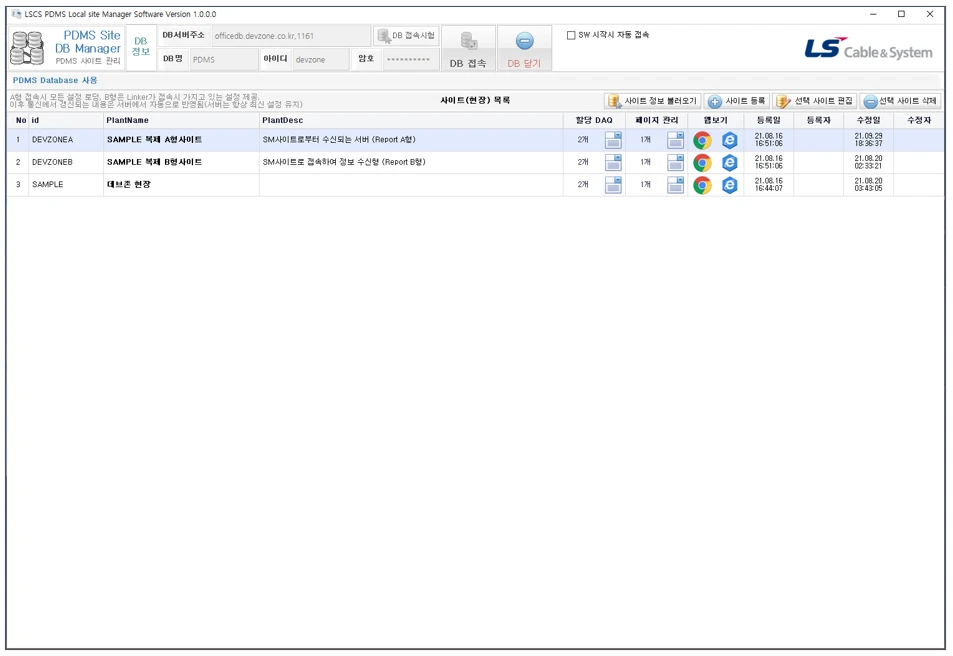The width and height of the screenshot is (953, 656).
Task: Click the DB명 field showing PDMS
Action: [x=224, y=60]
